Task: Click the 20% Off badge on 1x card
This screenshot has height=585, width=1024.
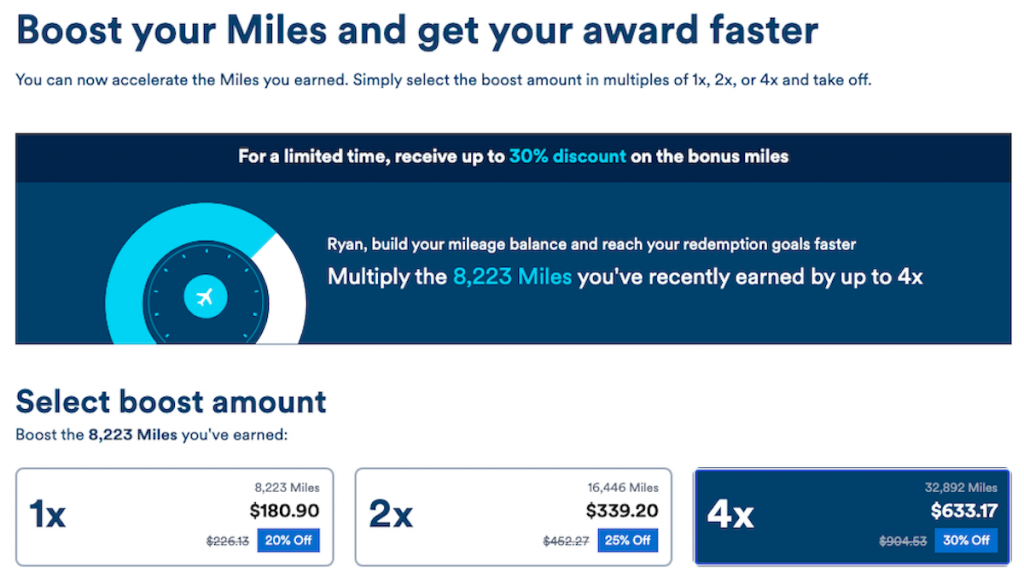Action: [288, 540]
